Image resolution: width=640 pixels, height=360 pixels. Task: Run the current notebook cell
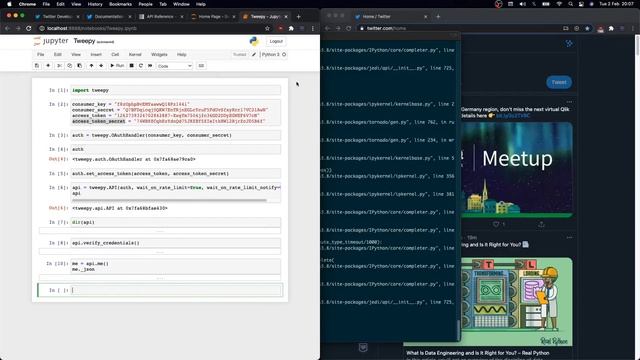[x=117, y=66]
